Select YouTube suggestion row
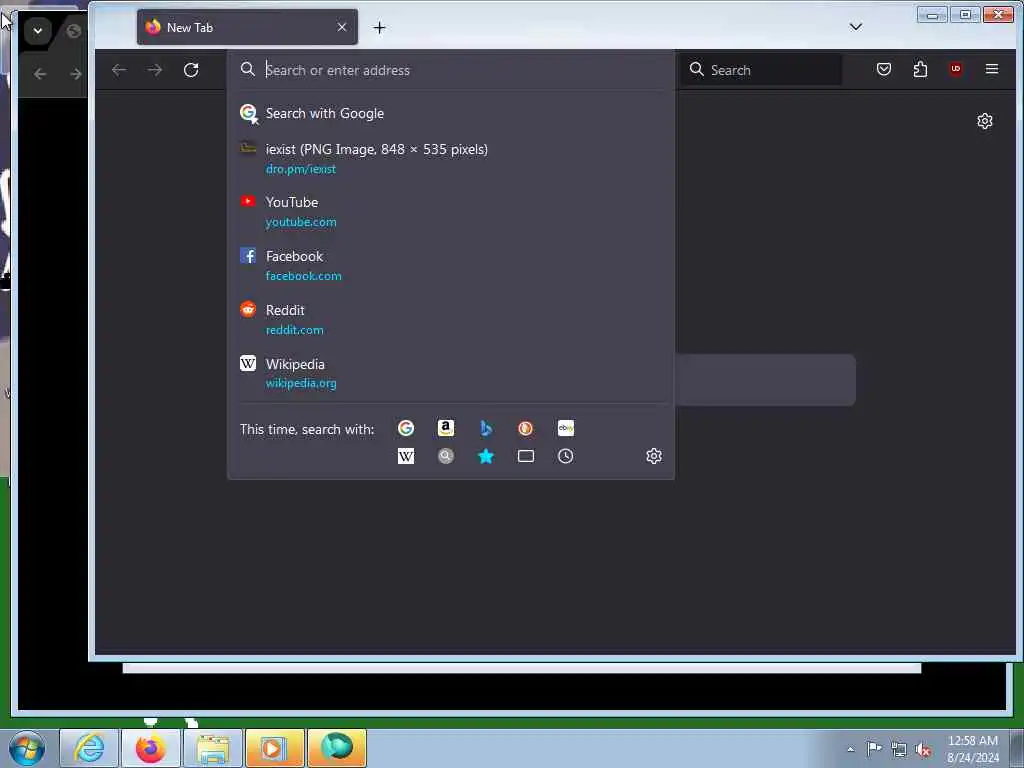1024x768 pixels. 451,212
